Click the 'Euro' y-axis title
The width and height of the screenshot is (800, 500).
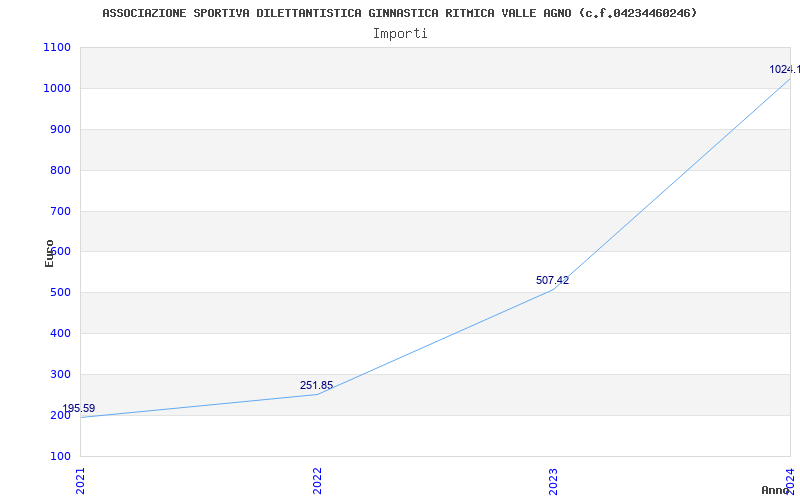[49, 254]
